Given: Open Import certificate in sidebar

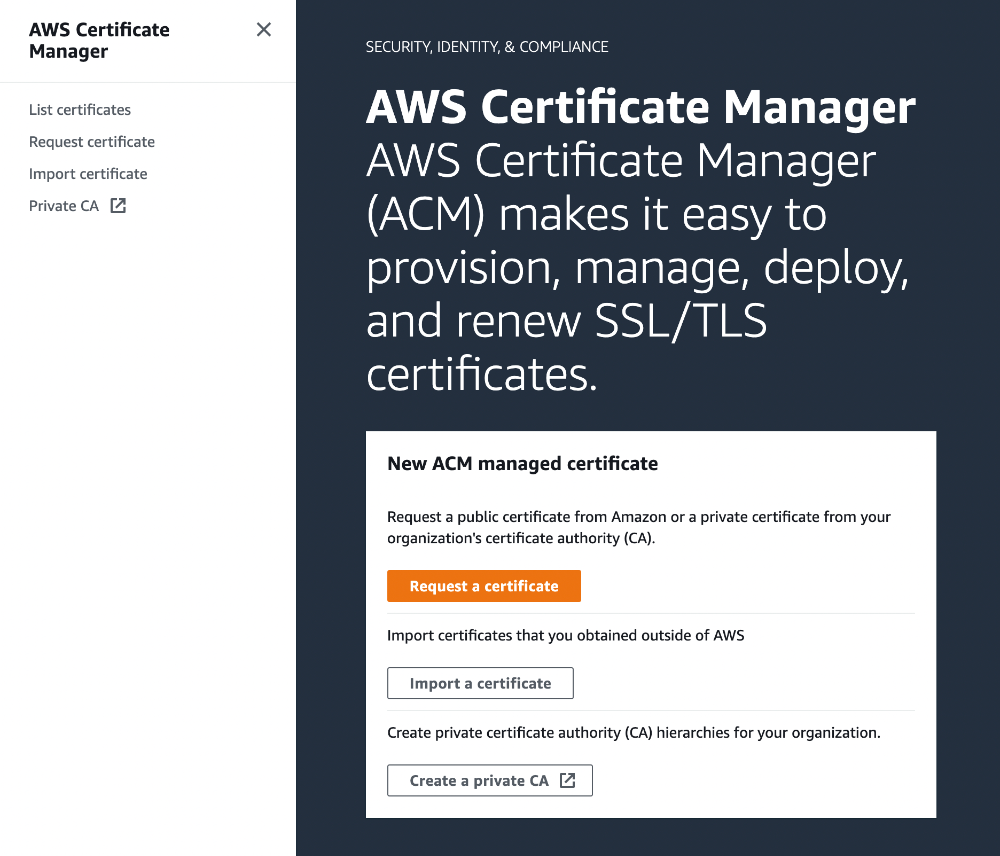Looking at the screenshot, I should click(88, 173).
